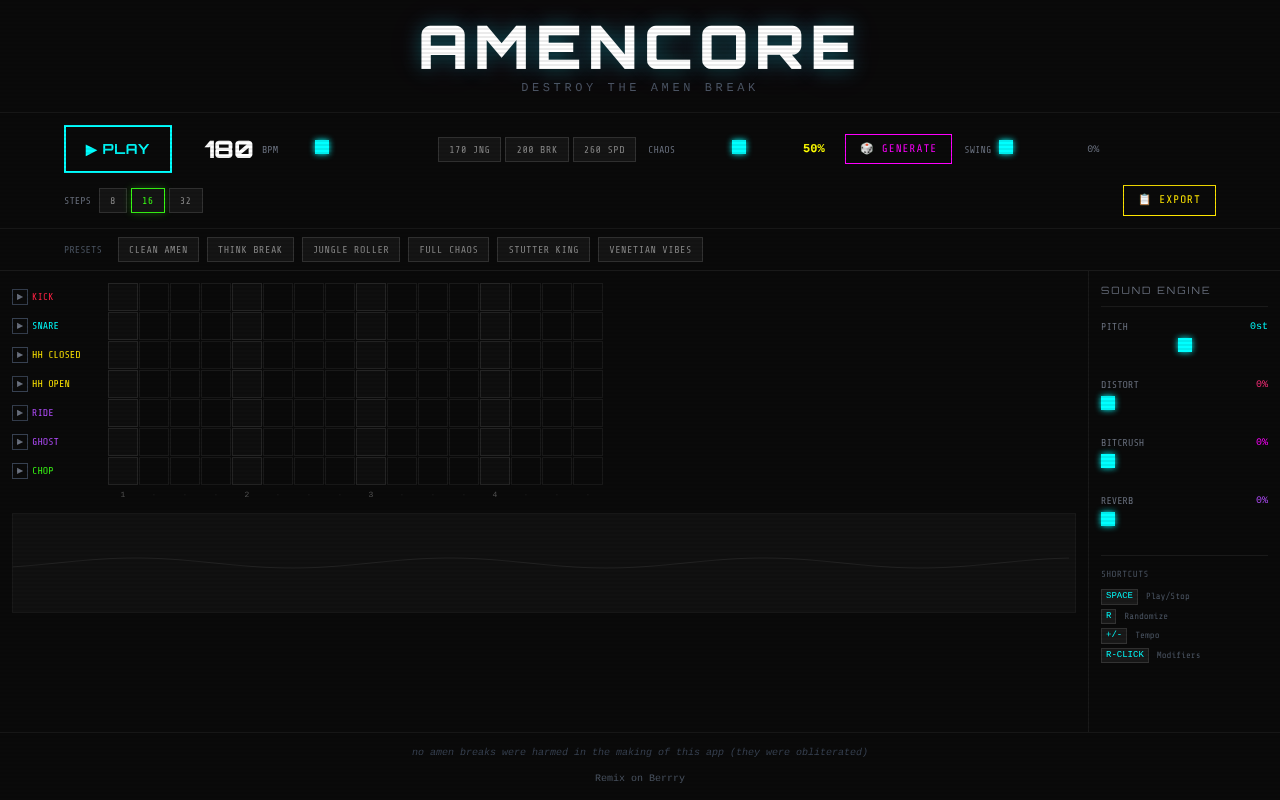
Task: Select 16 steps
Action: (148, 201)
